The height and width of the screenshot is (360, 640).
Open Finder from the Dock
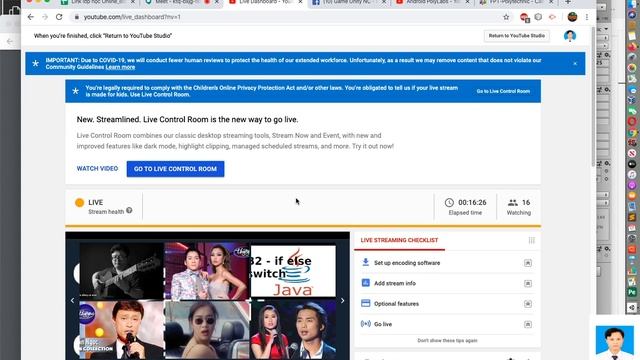click(x=632, y=4)
